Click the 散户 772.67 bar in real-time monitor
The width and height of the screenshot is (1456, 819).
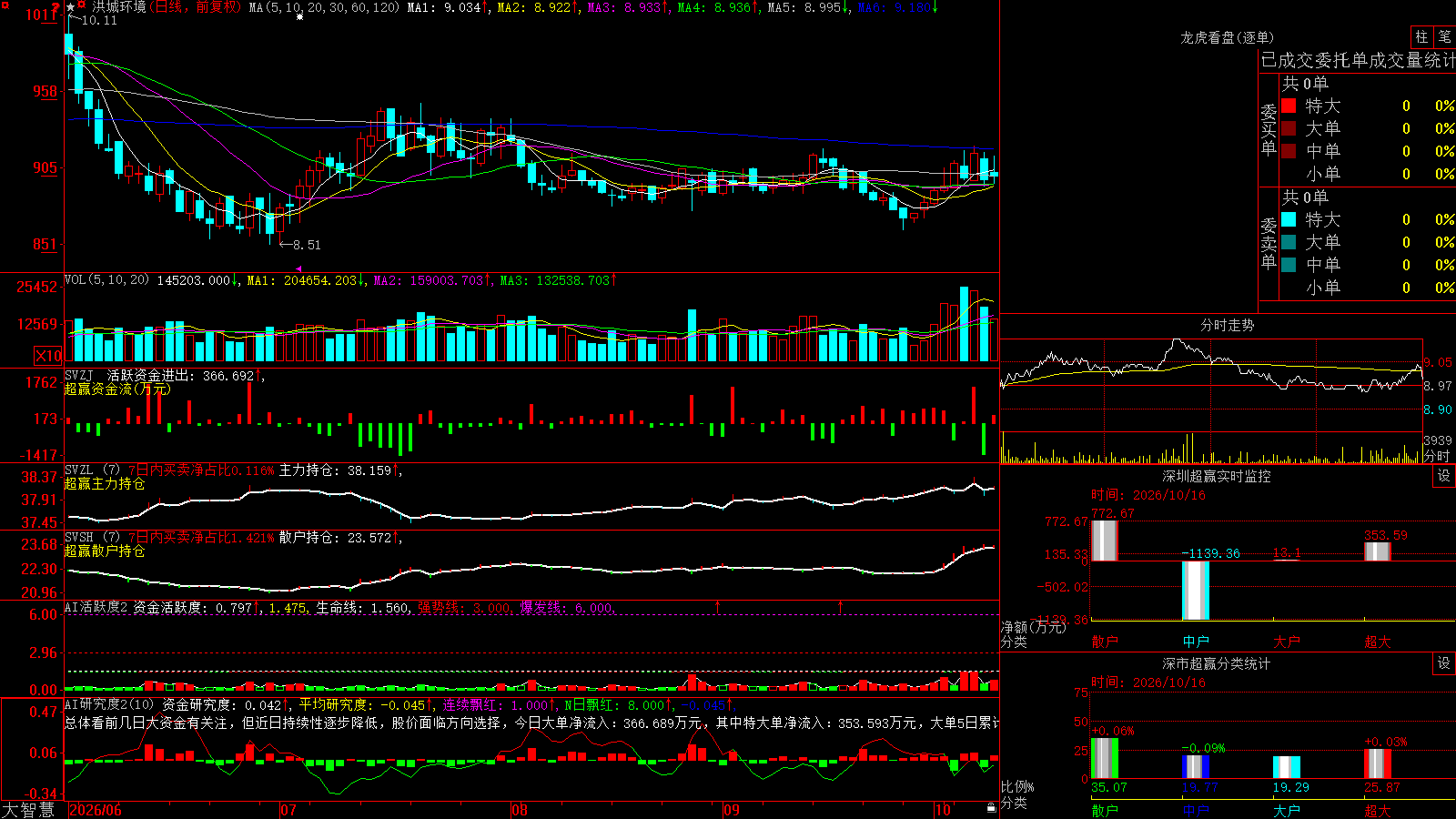coord(1105,541)
